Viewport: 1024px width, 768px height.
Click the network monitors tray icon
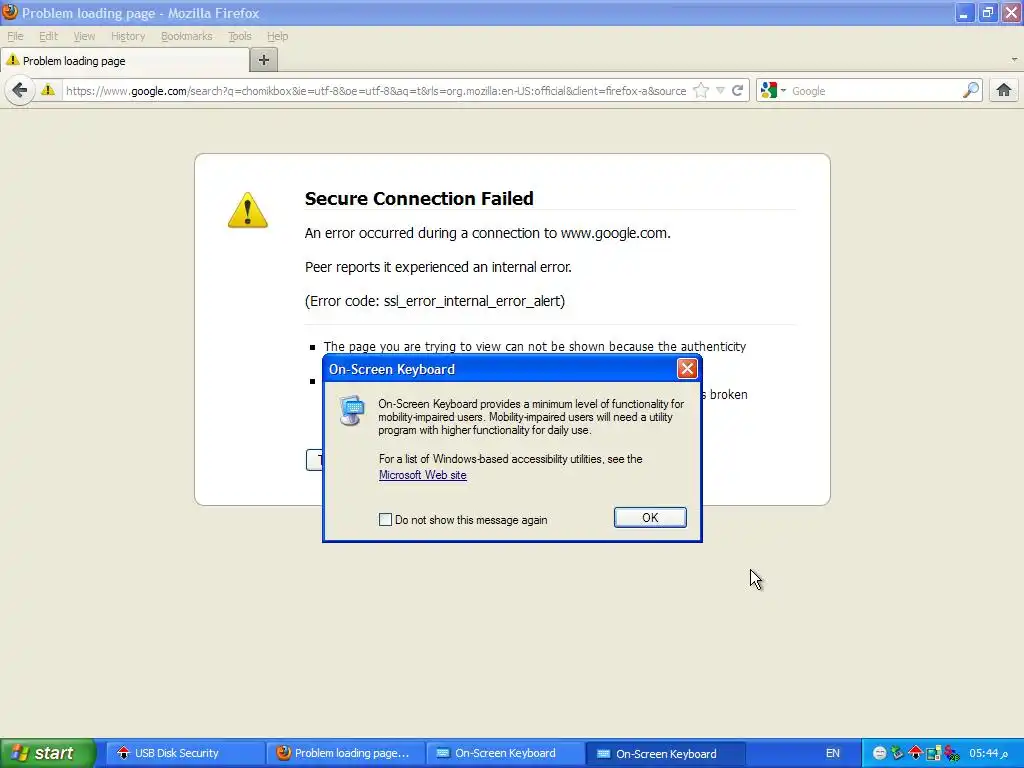(x=933, y=753)
